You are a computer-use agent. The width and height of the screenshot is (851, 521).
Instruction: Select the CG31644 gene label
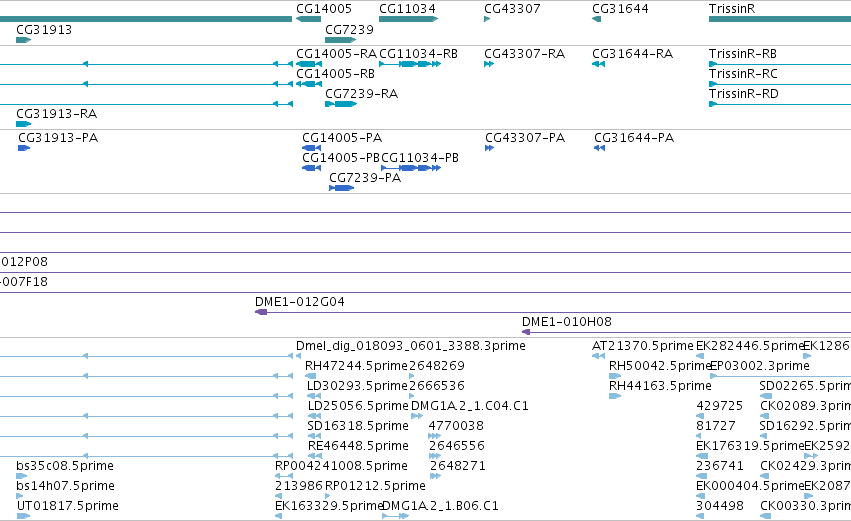coord(620,9)
